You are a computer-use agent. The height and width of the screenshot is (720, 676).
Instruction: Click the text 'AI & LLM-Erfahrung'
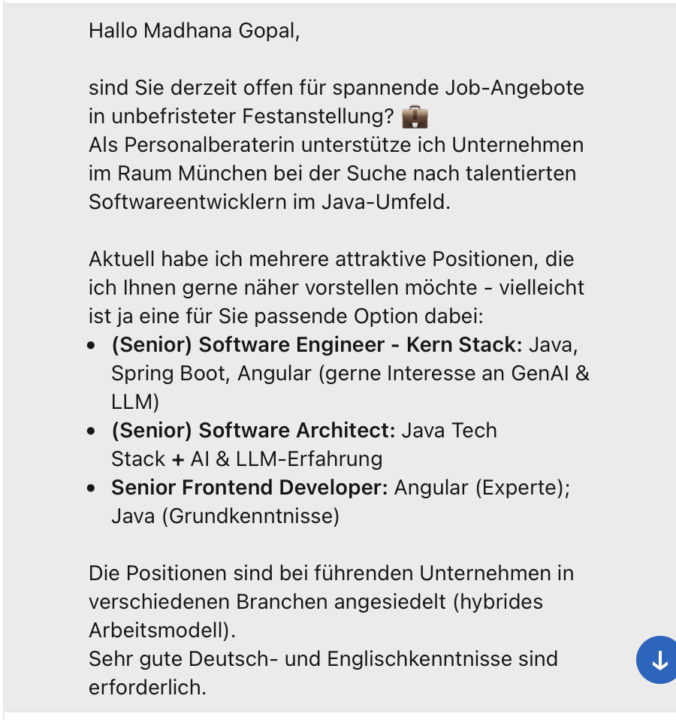click(287, 459)
